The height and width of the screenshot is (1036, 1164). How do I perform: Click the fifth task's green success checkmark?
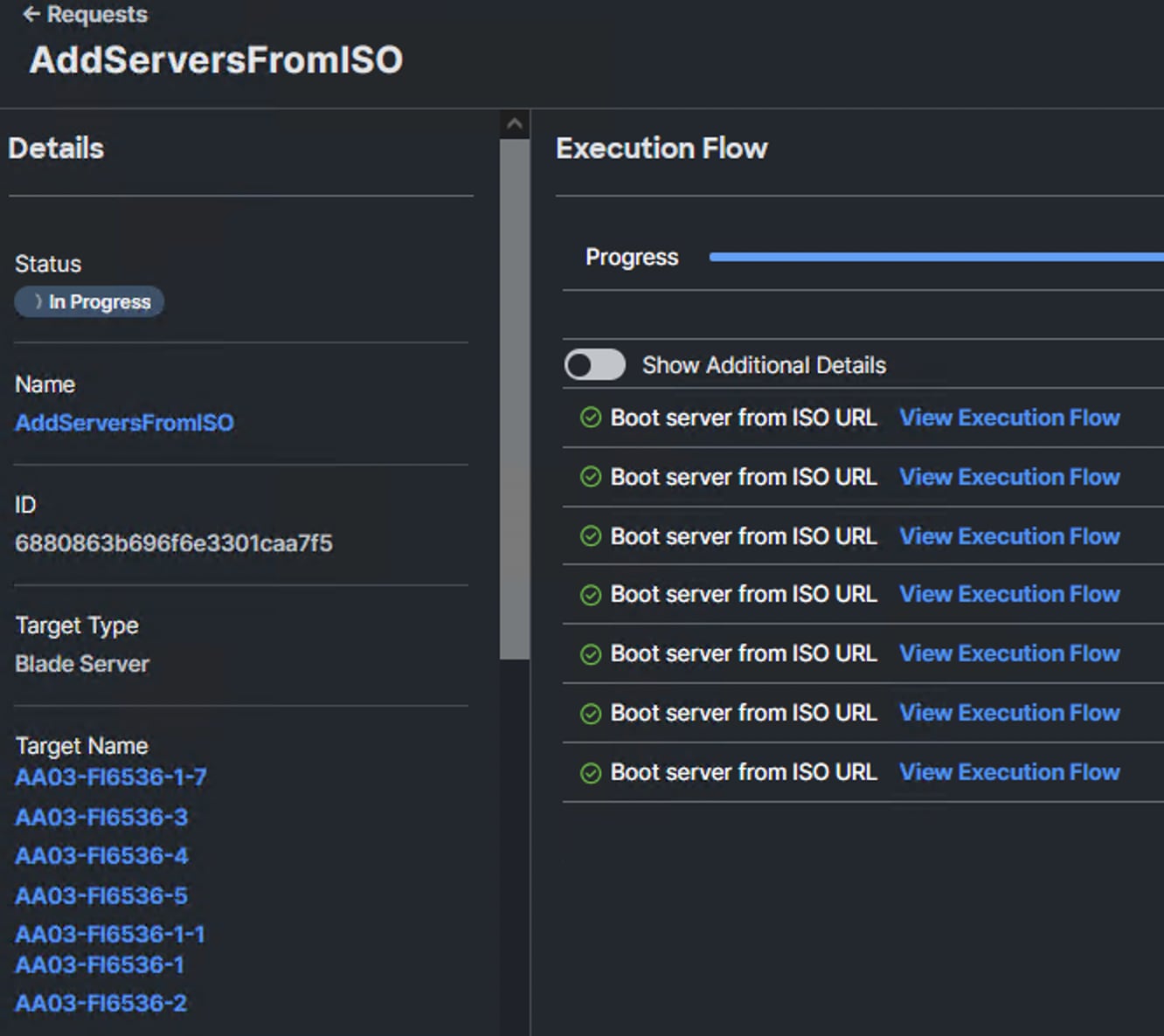point(591,654)
